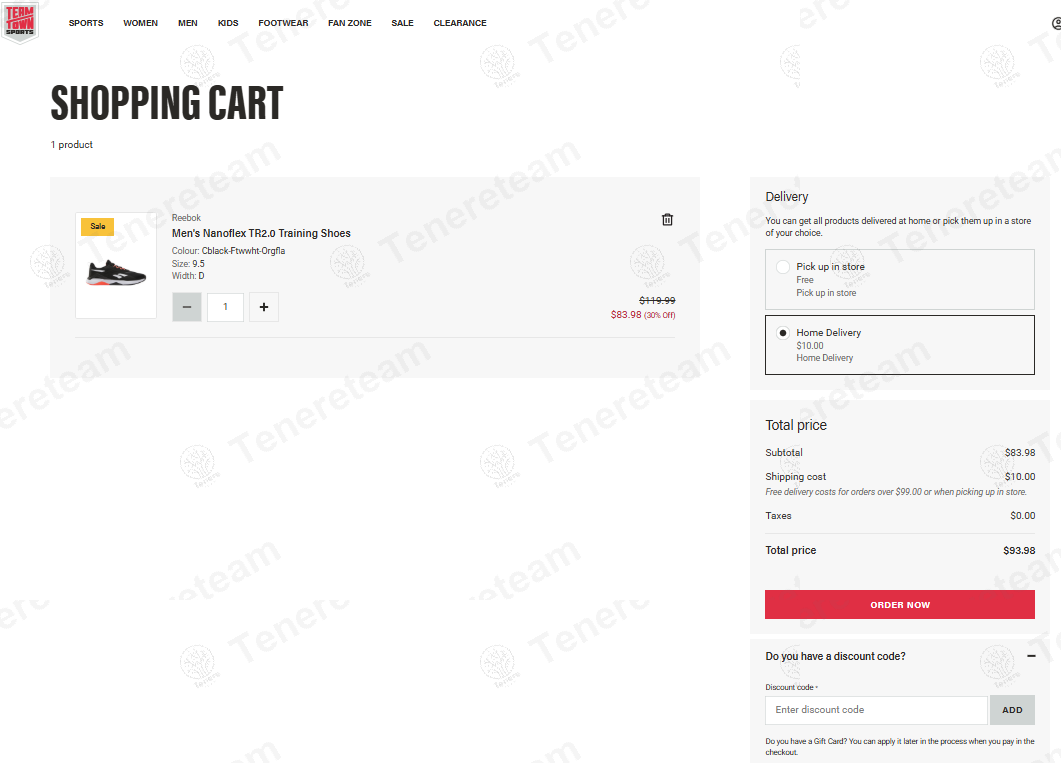
Task: Open the Nanoflex shoe thumbnail
Action: [116, 268]
